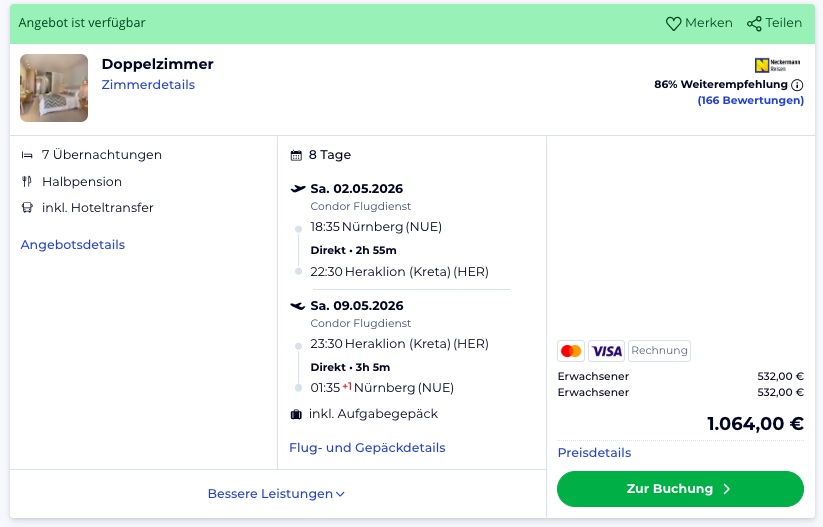Click the Rechnung payment badge
Screen dimensions: 823x527
[x=659, y=351]
